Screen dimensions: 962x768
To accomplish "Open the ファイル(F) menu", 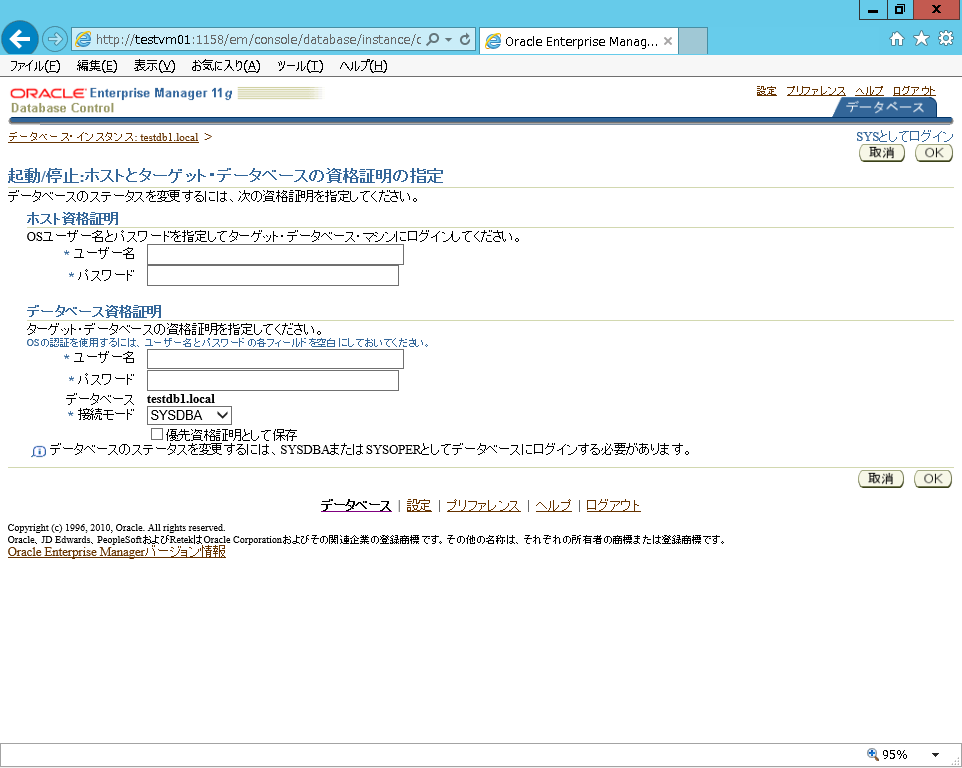I will [x=35, y=66].
